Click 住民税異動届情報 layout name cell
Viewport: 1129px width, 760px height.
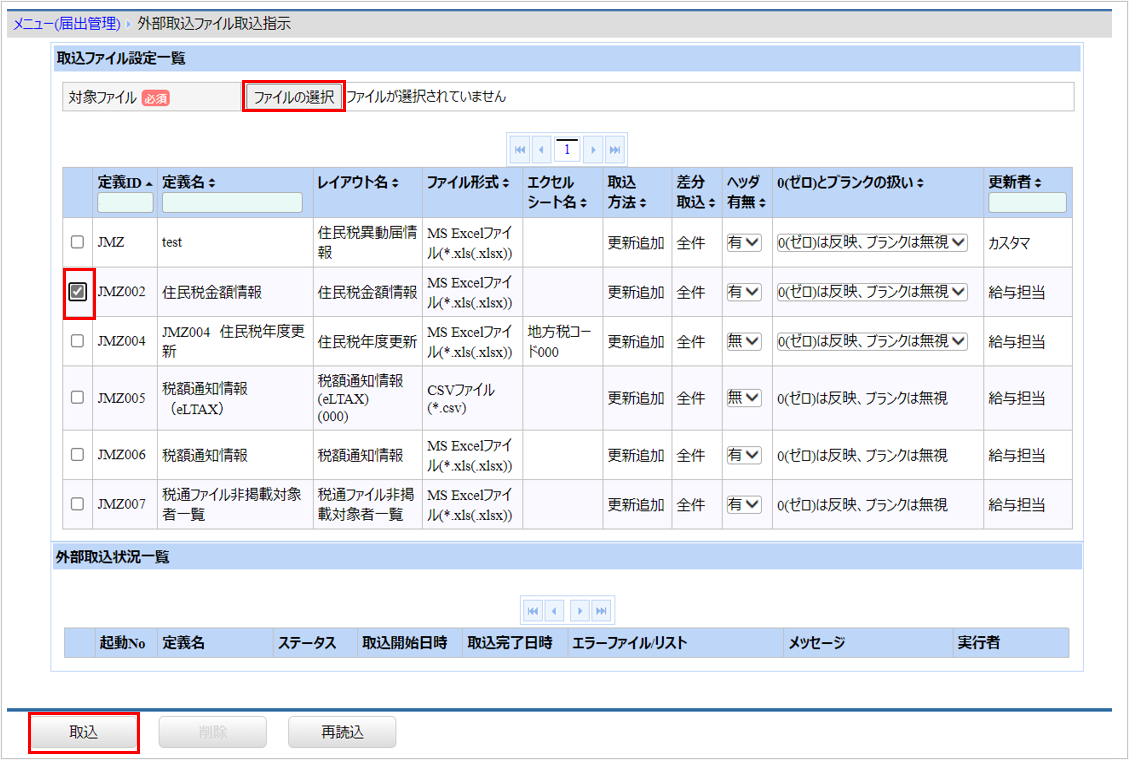tap(367, 243)
